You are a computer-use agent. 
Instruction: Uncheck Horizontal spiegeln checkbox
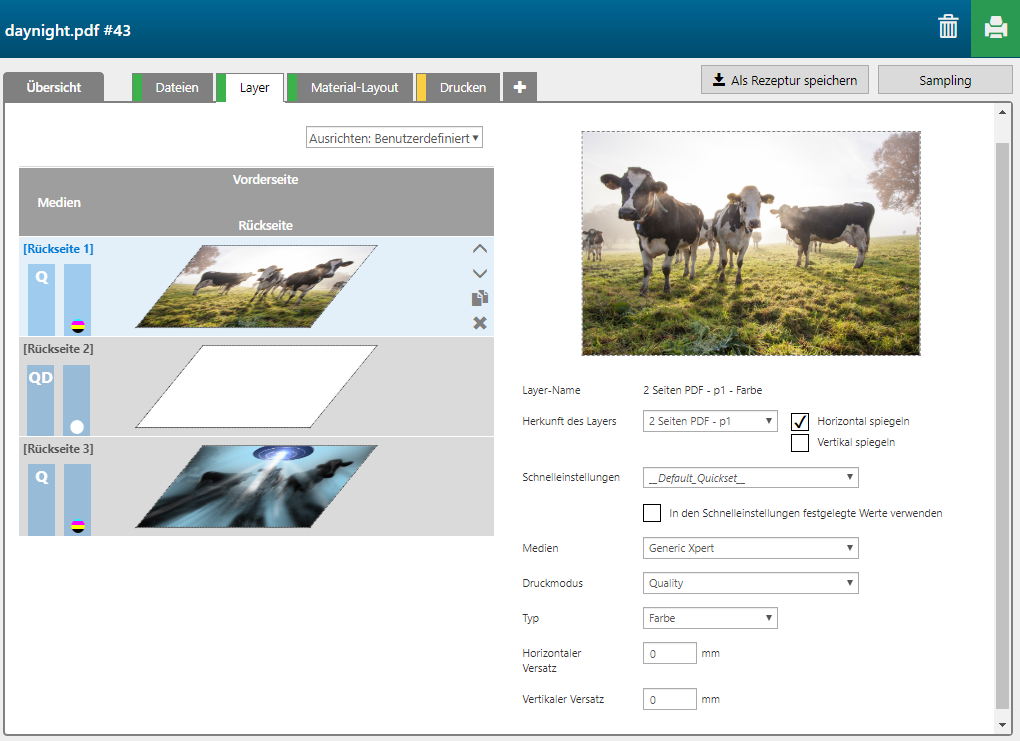pyautogui.click(x=800, y=421)
